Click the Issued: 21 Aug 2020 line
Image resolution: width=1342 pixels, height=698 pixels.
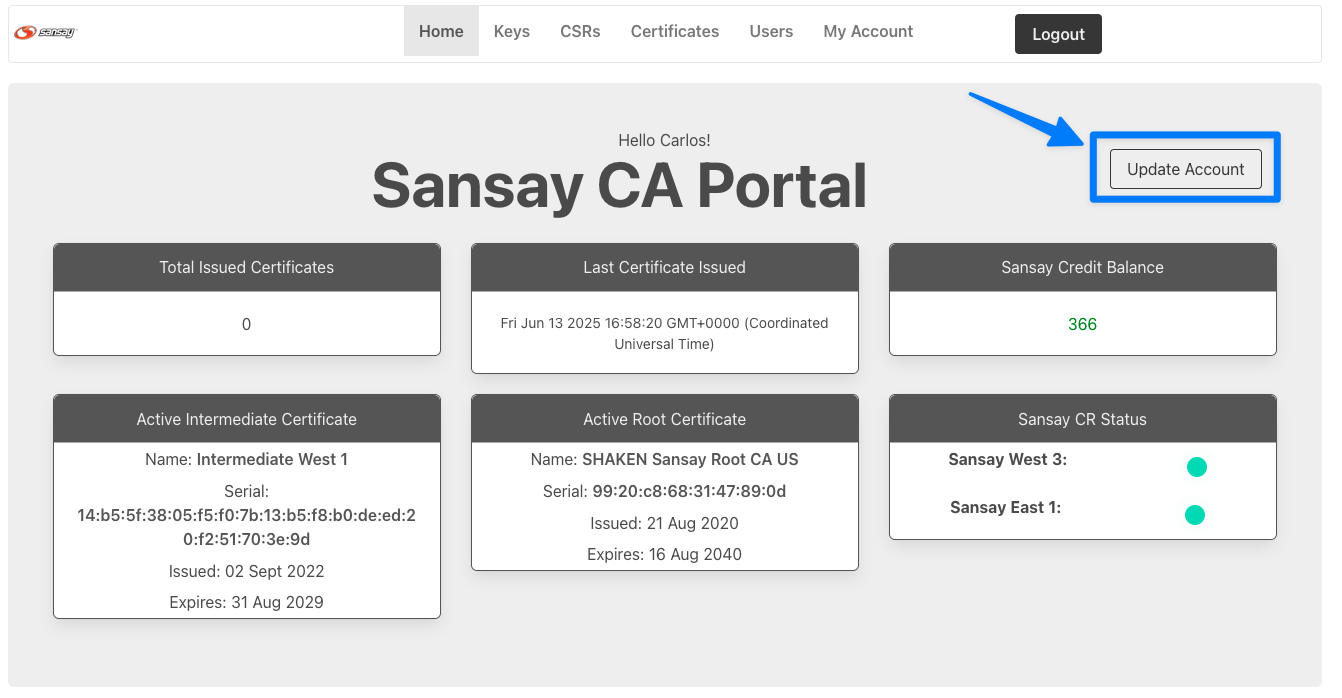pyautogui.click(x=665, y=523)
